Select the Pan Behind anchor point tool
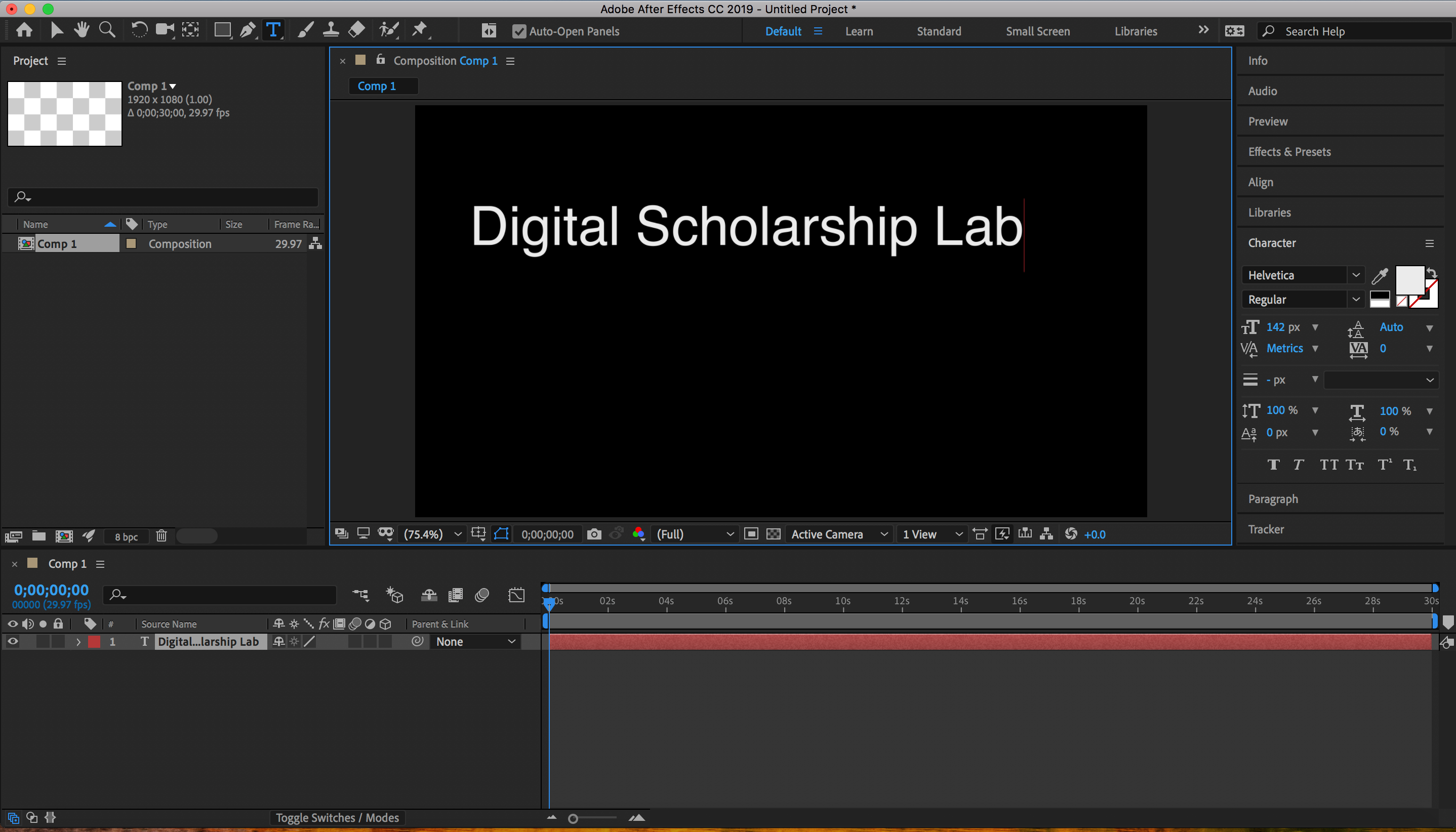The height and width of the screenshot is (832, 1456). pyautogui.click(x=190, y=30)
